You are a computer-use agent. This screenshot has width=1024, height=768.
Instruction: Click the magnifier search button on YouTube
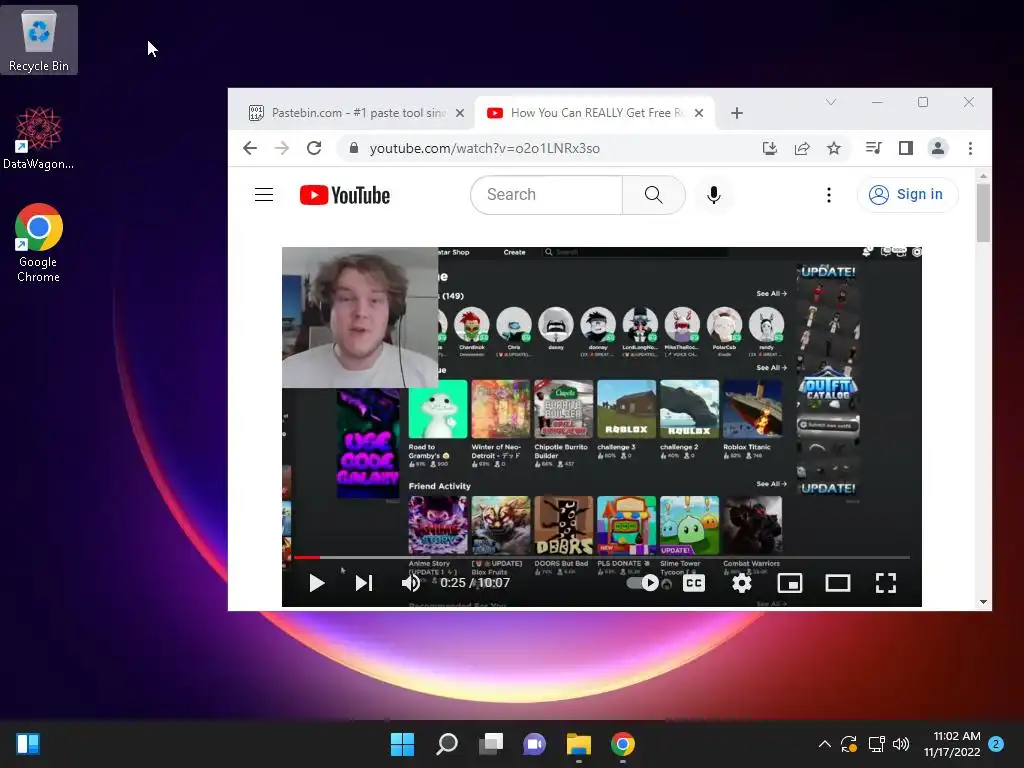pyautogui.click(x=654, y=195)
